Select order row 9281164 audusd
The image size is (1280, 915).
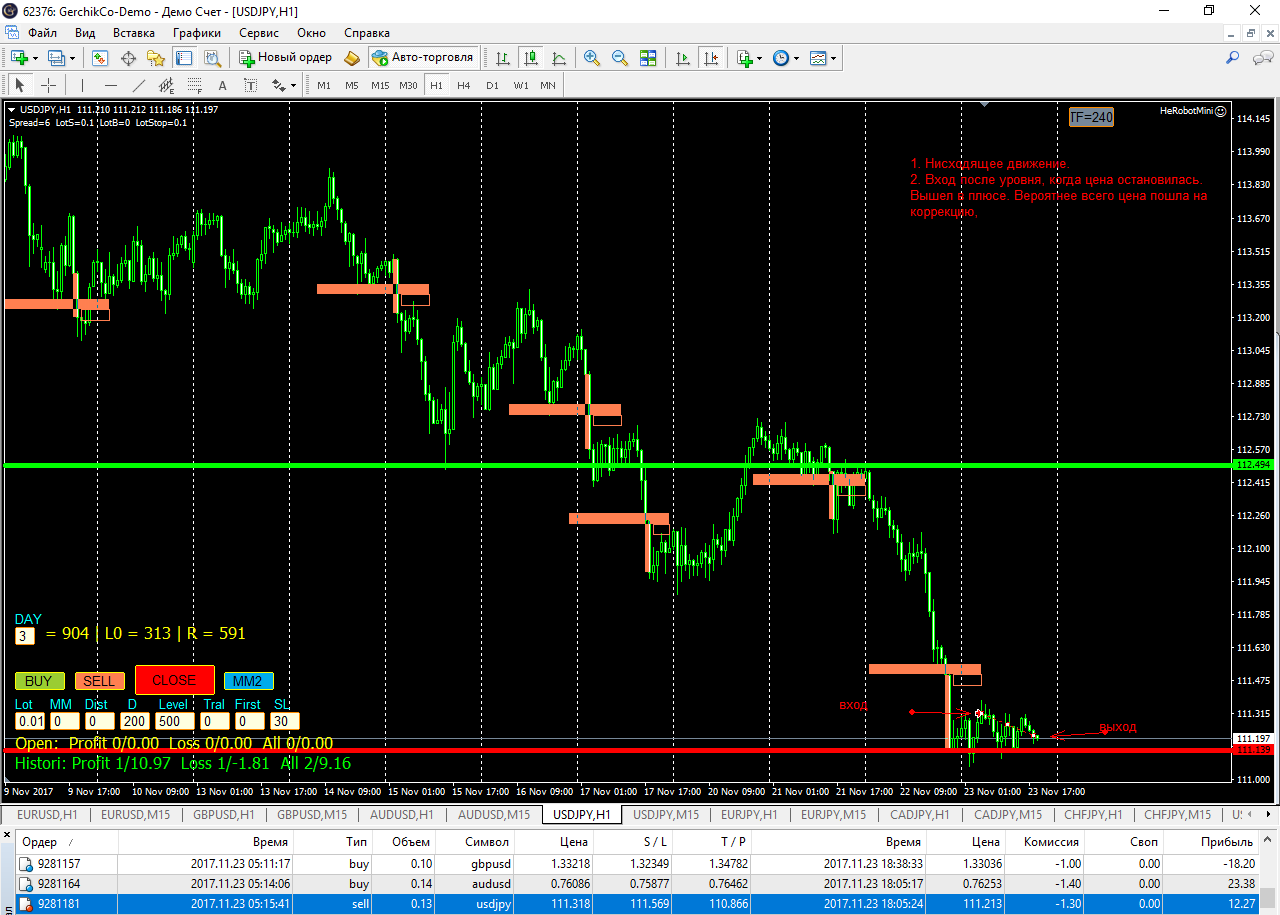(x=637, y=884)
